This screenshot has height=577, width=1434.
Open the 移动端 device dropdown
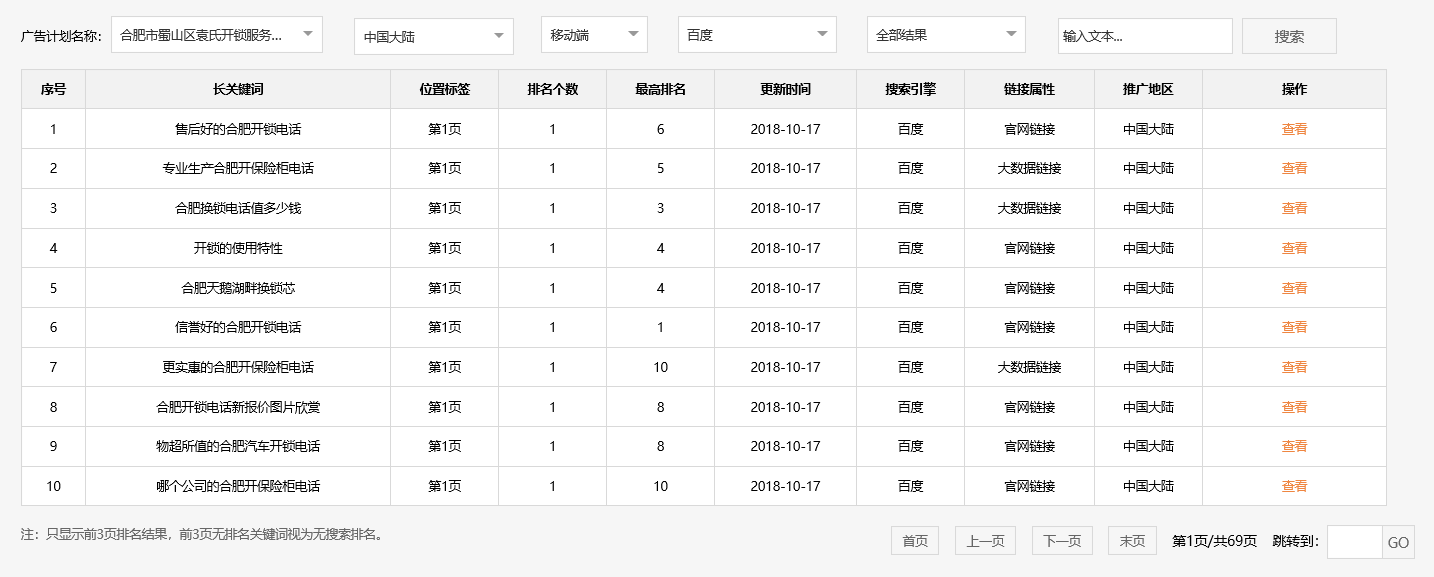593,35
